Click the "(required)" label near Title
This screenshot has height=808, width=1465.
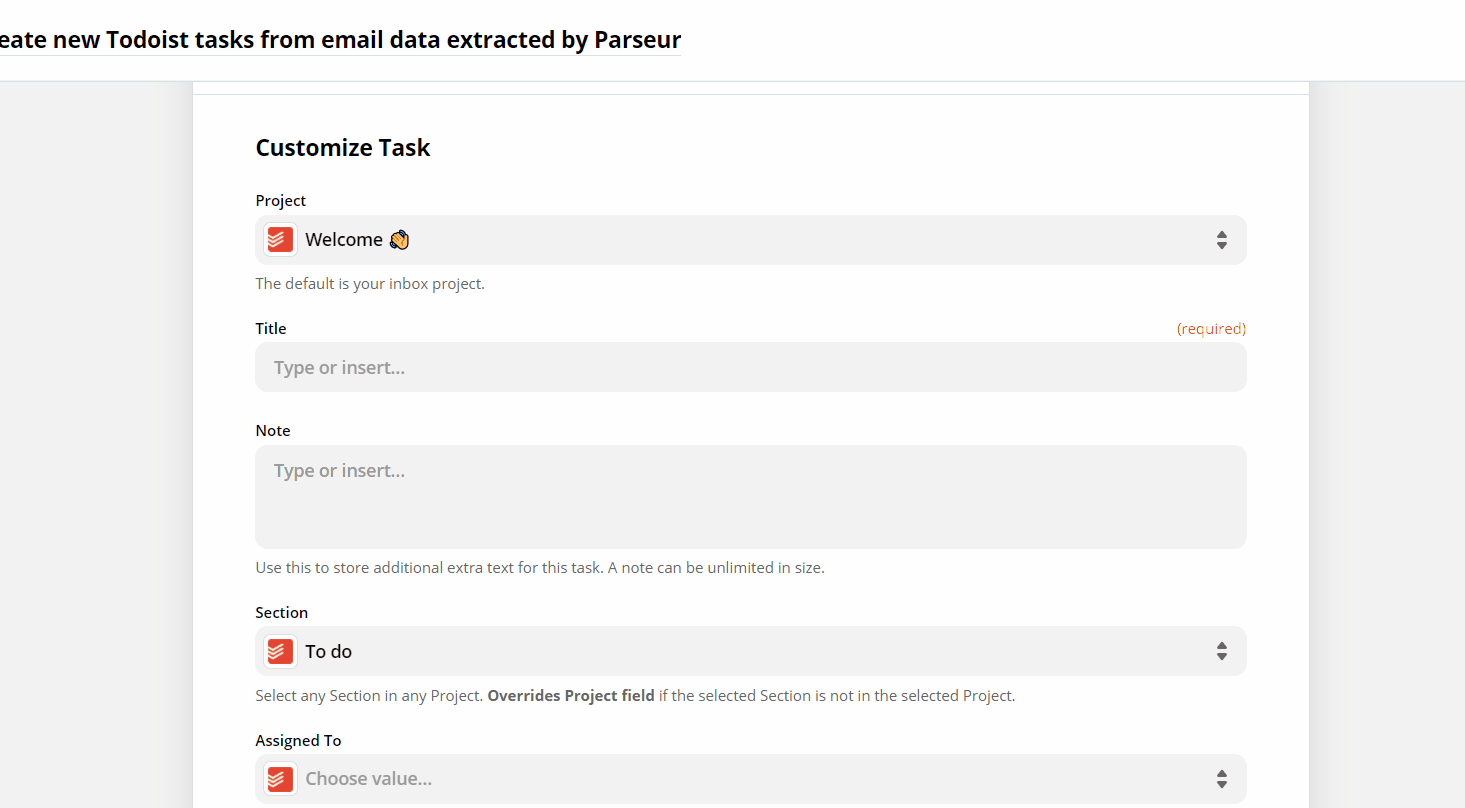coord(1211,328)
